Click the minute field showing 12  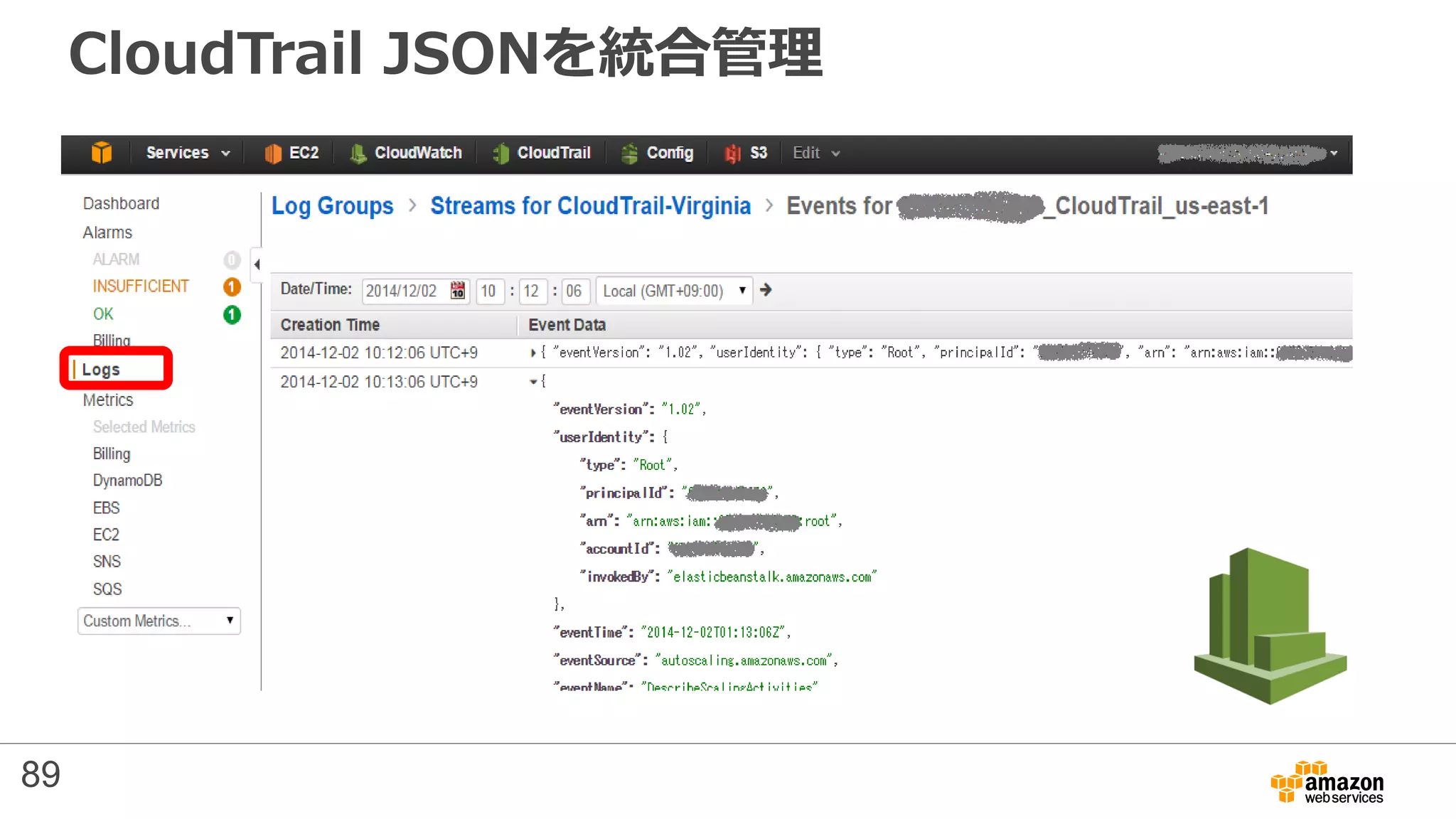(x=532, y=291)
